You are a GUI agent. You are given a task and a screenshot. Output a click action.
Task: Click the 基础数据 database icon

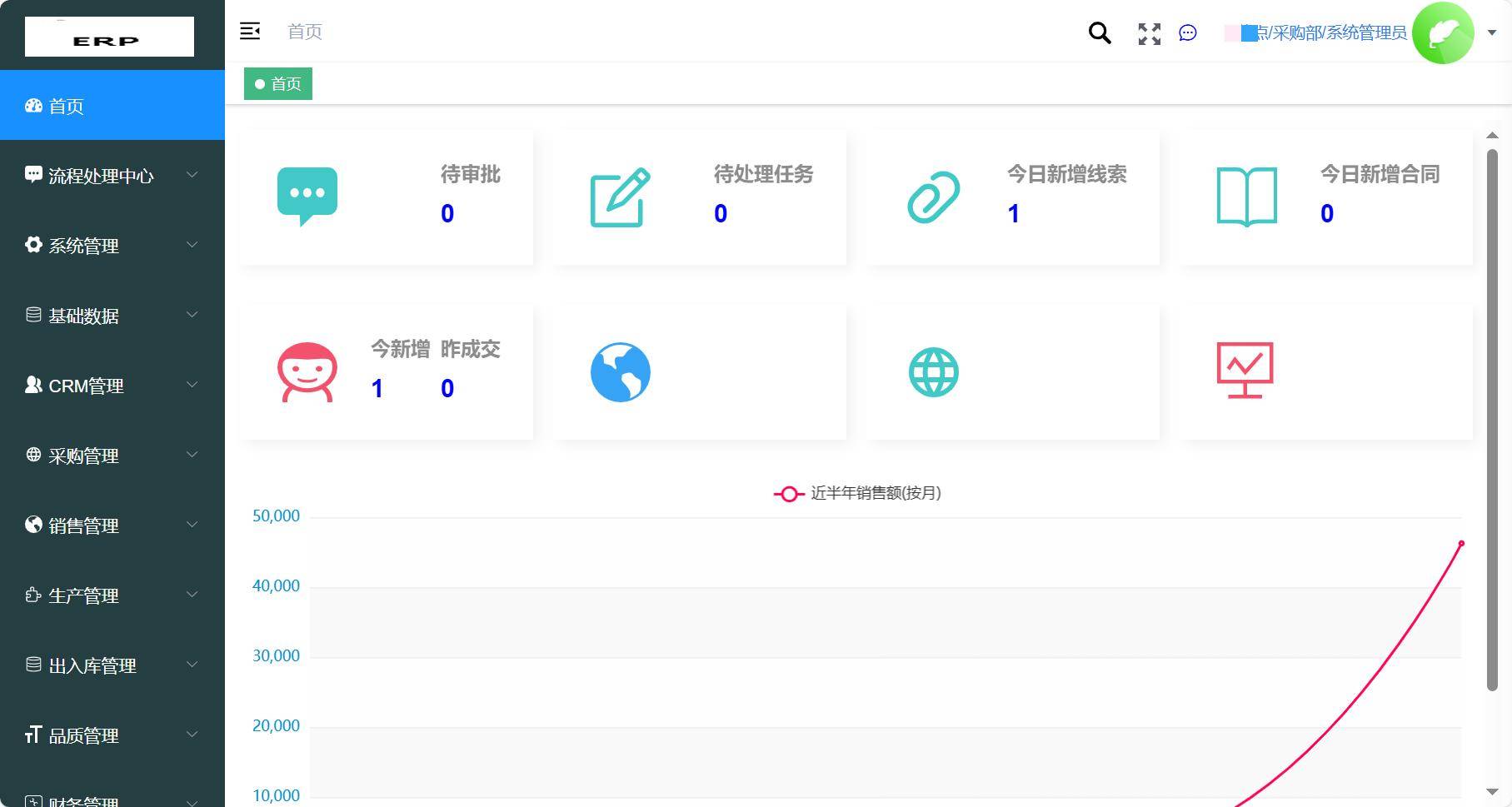click(33, 314)
